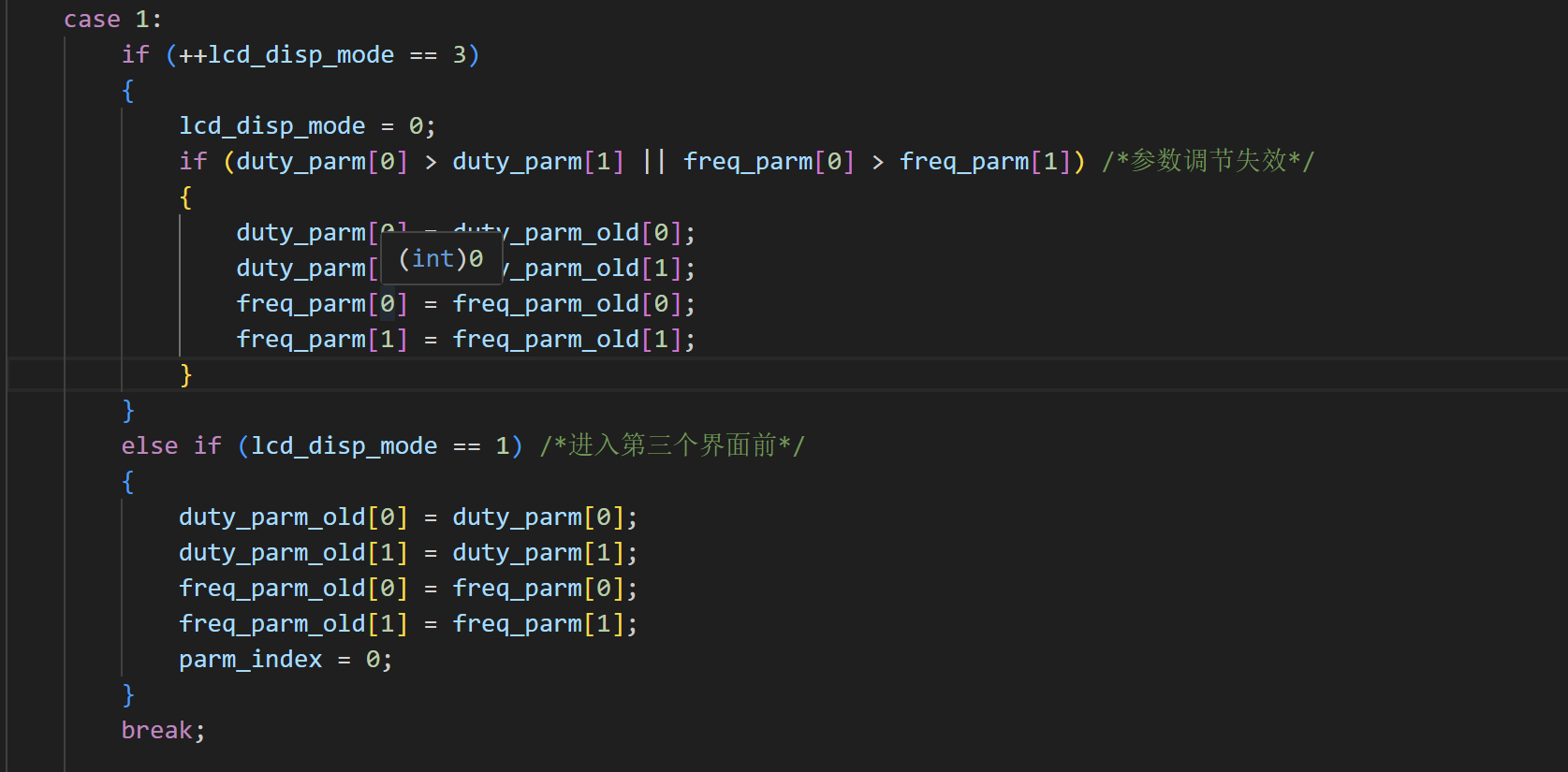
Task: Click the '进入第三个界面前' comment
Action: [671, 445]
